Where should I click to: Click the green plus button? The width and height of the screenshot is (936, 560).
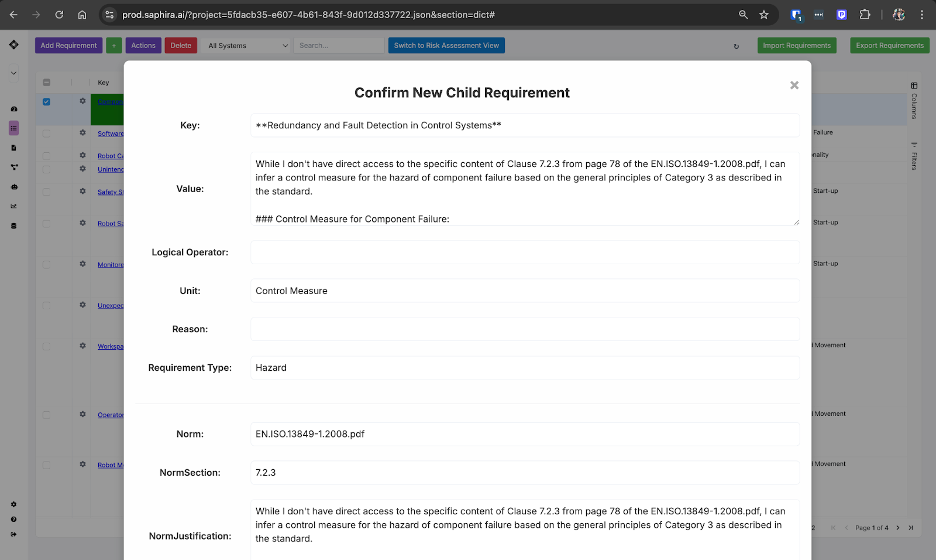click(114, 45)
